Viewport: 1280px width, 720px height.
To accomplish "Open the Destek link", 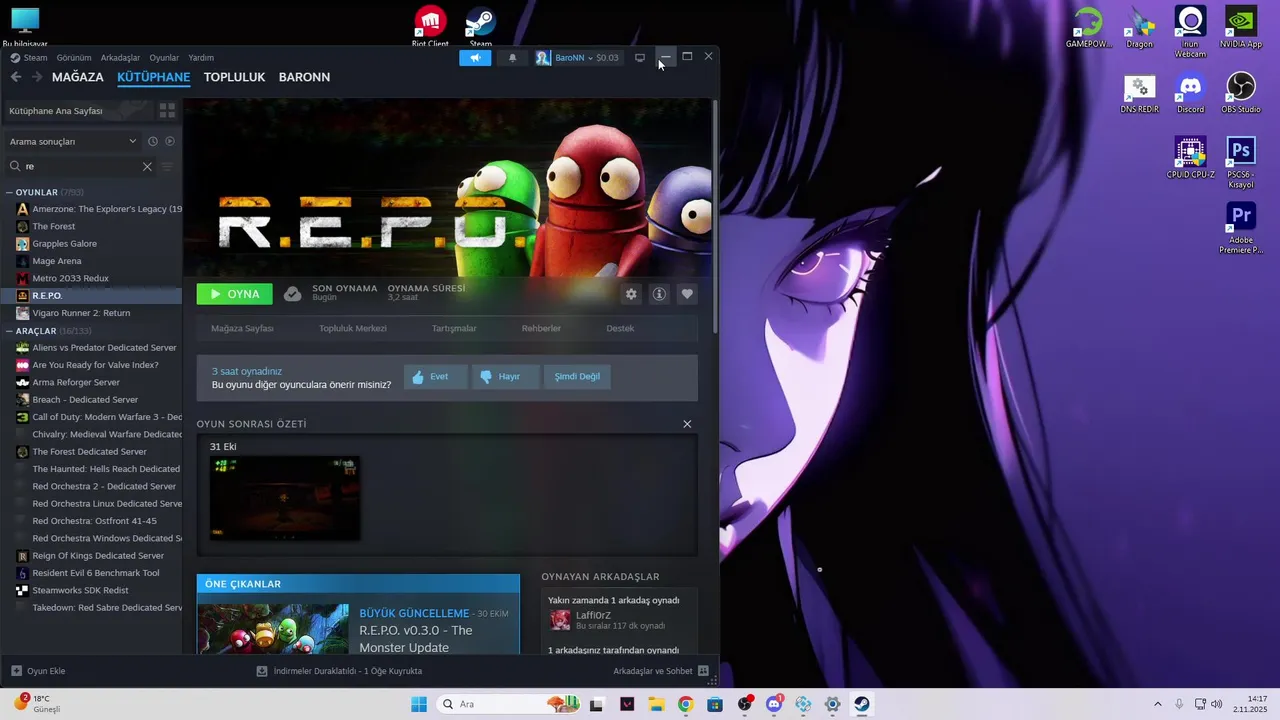I will click(x=620, y=328).
